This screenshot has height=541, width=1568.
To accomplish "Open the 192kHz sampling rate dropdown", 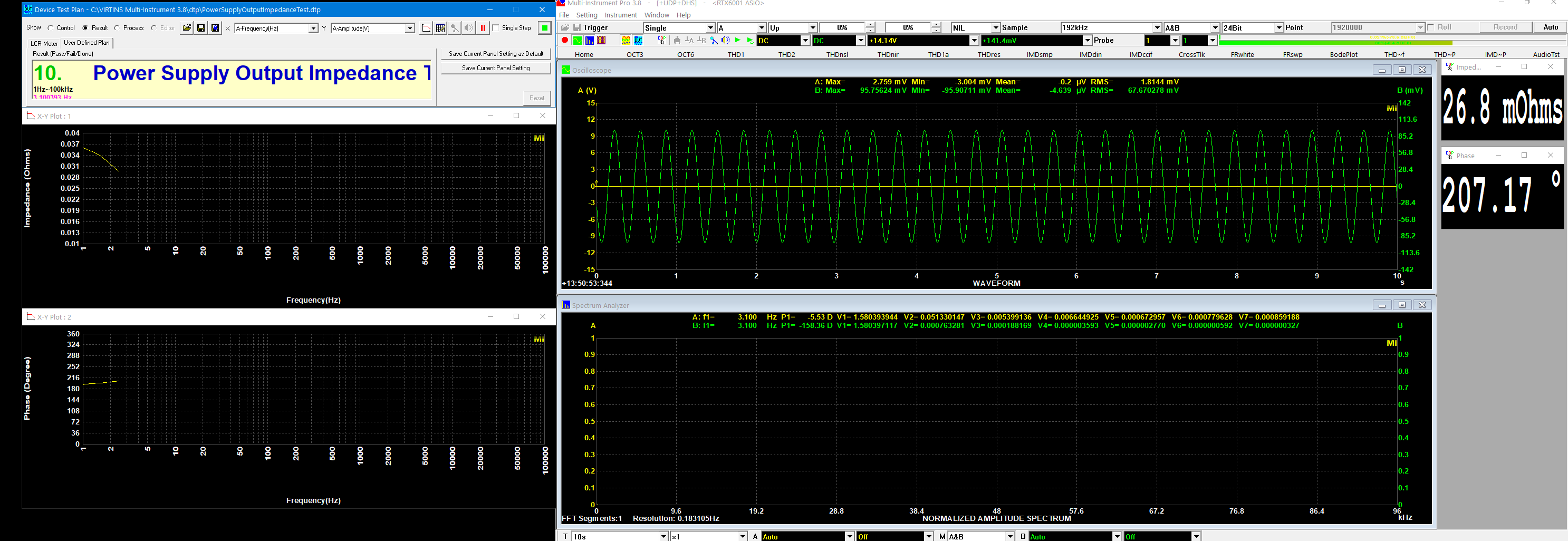I will (1157, 27).
